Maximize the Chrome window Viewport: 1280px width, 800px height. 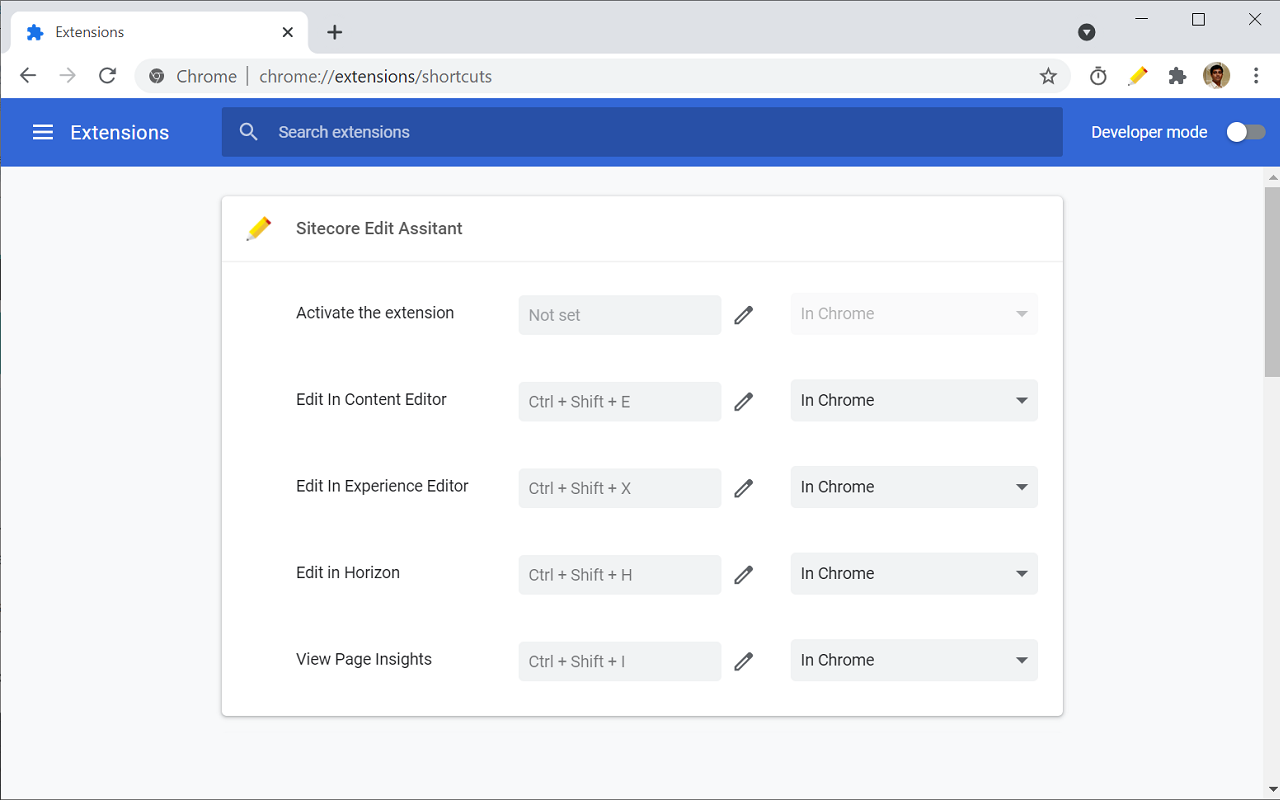[1198, 19]
